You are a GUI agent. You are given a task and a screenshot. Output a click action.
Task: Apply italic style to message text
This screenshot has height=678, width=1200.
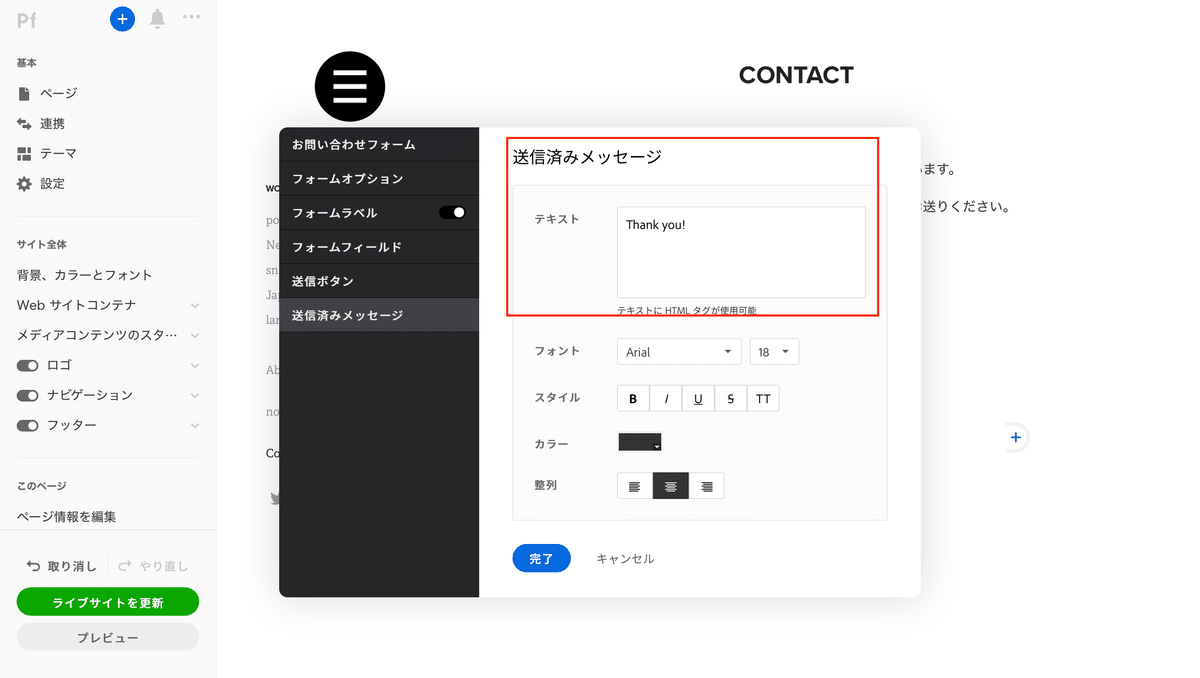pyautogui.click(x=666, y=398)
